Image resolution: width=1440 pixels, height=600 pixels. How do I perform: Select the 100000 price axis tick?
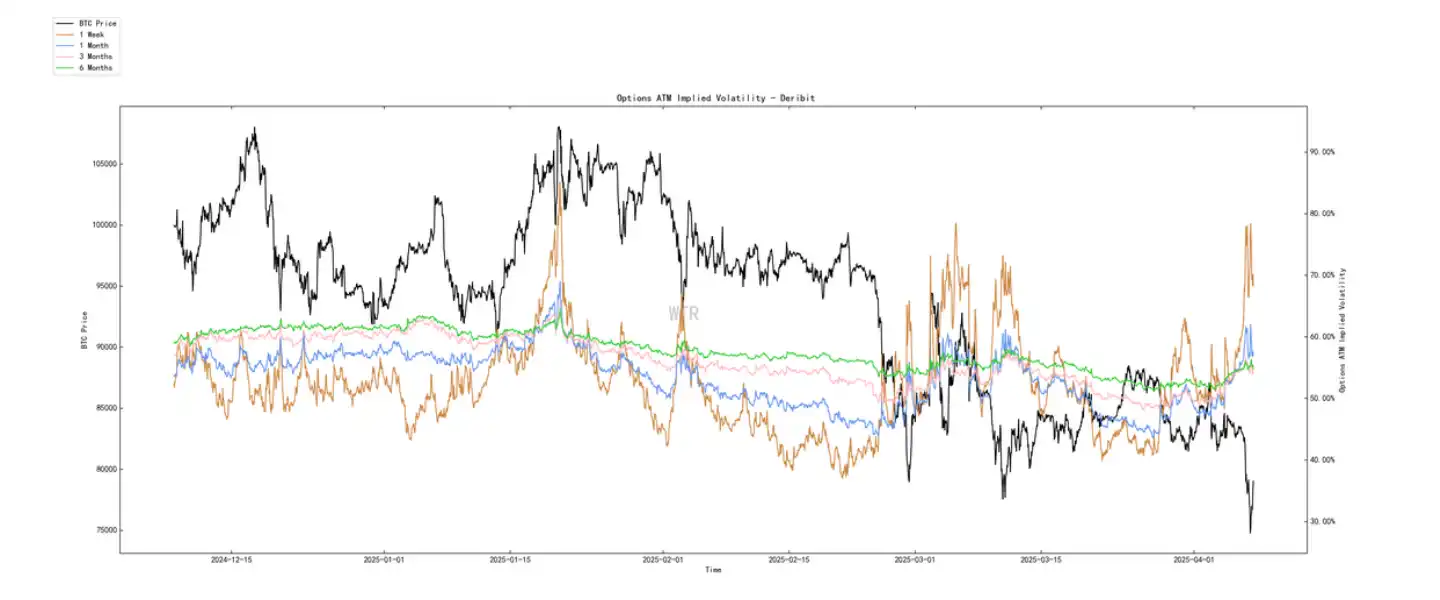click(102, 225)
